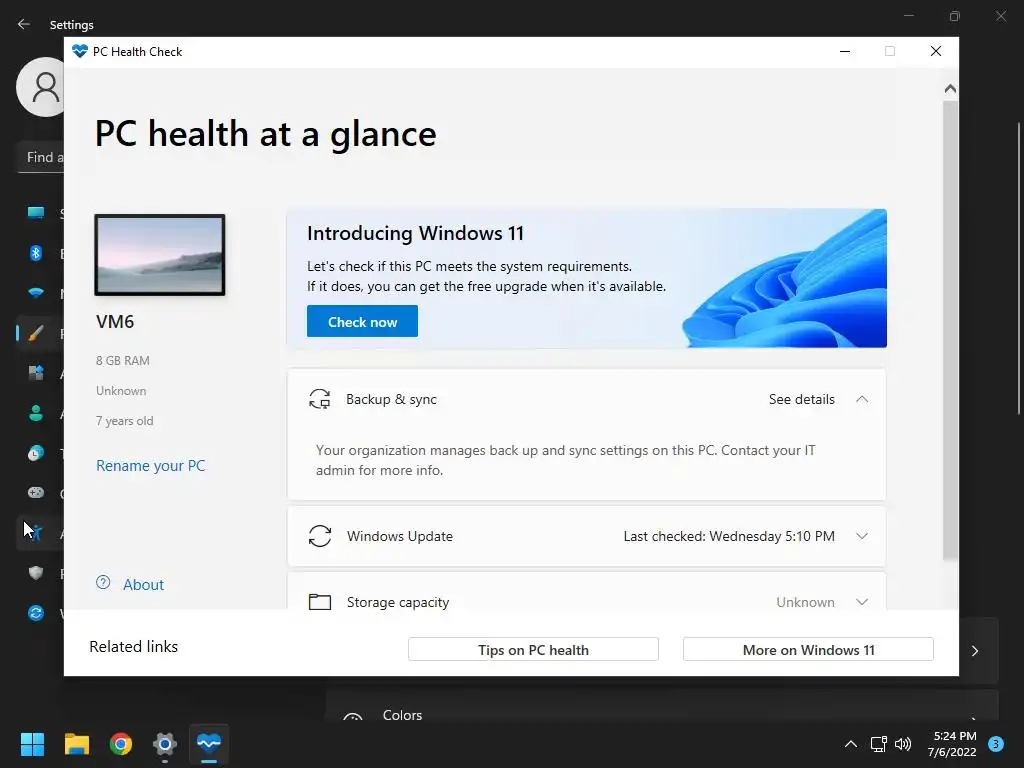Open the volume control in system tray

(x=903, y=744)
